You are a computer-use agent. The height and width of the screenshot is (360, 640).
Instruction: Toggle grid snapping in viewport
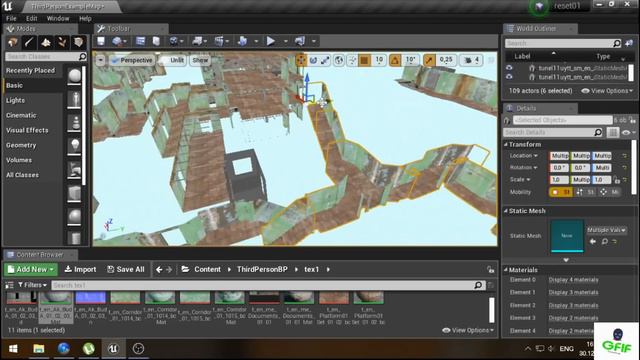[364, 60]
